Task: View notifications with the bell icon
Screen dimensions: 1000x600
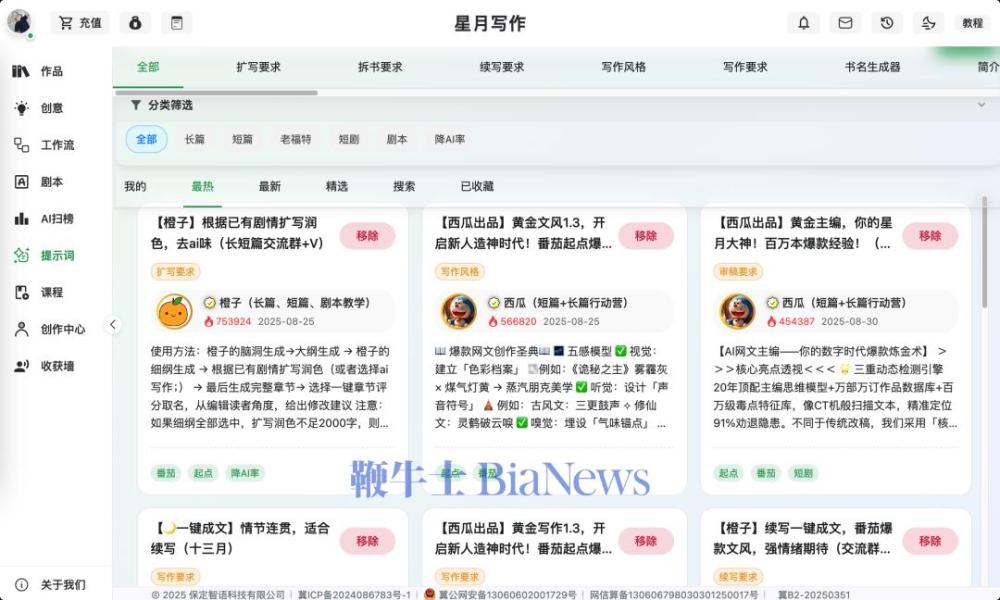Action: tap(803, 22)
